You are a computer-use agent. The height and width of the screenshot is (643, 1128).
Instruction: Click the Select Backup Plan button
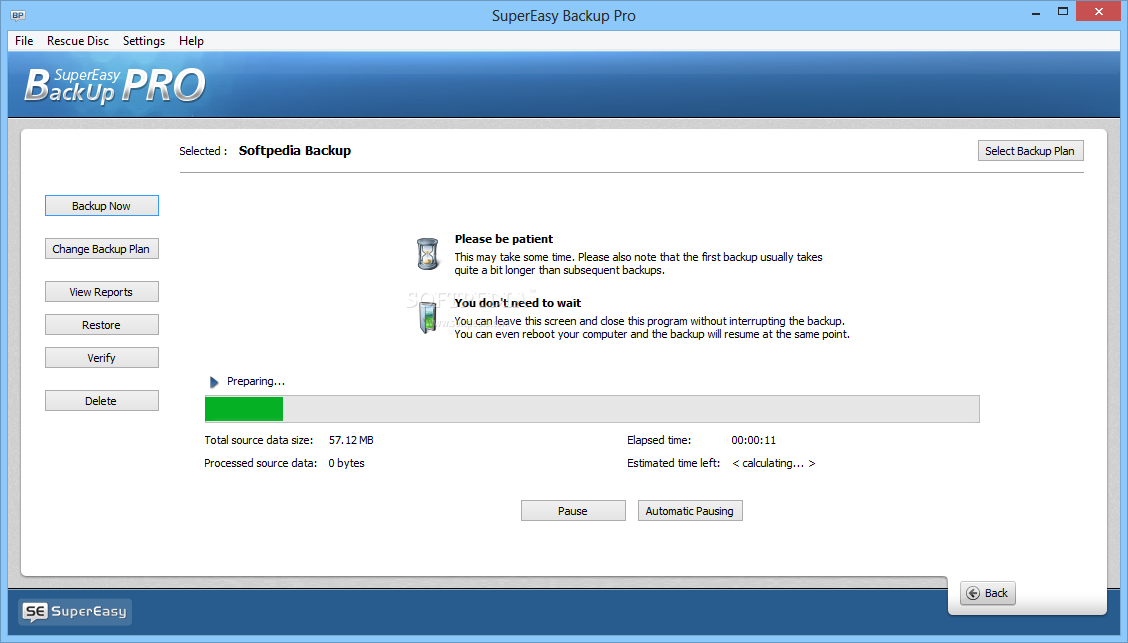click(x=1030, y=151)
